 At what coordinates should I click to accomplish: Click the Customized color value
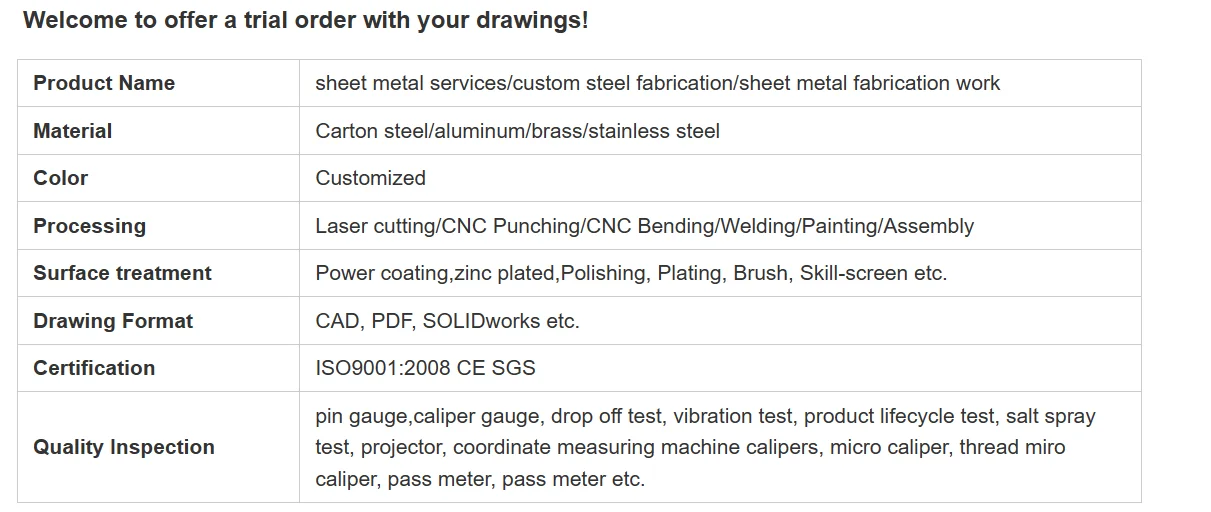point(370,178)
